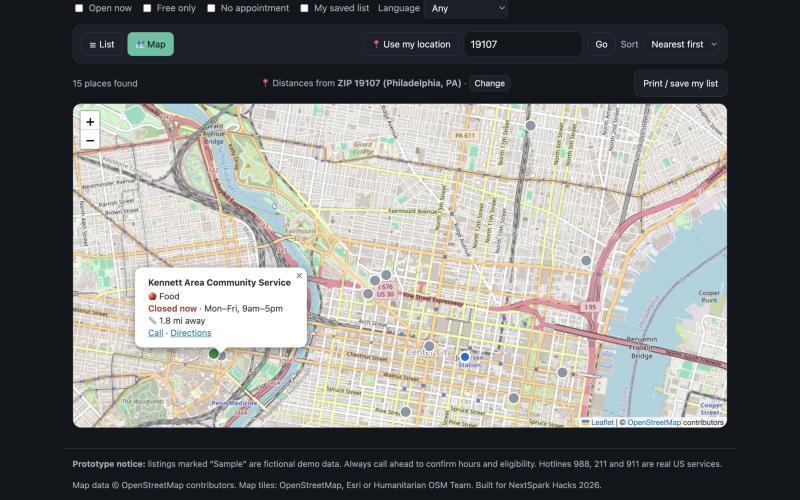Viewport: 800px width, 500px height.
Task: Click the Call link in popup
Action: click(x=156, y=333)
